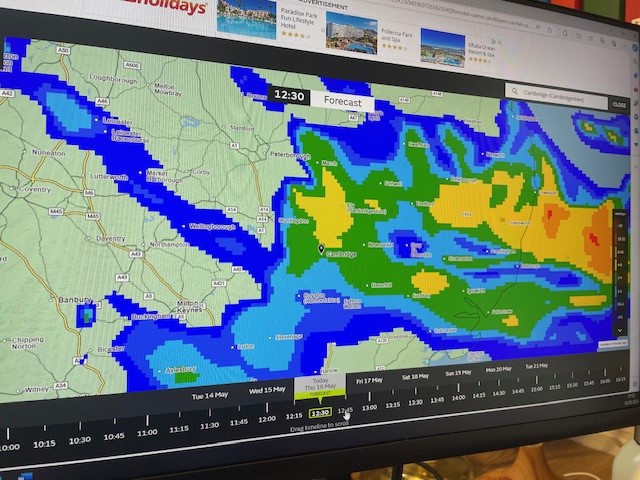Click the Cambridge location pin on map

click(x=321, y=249)
